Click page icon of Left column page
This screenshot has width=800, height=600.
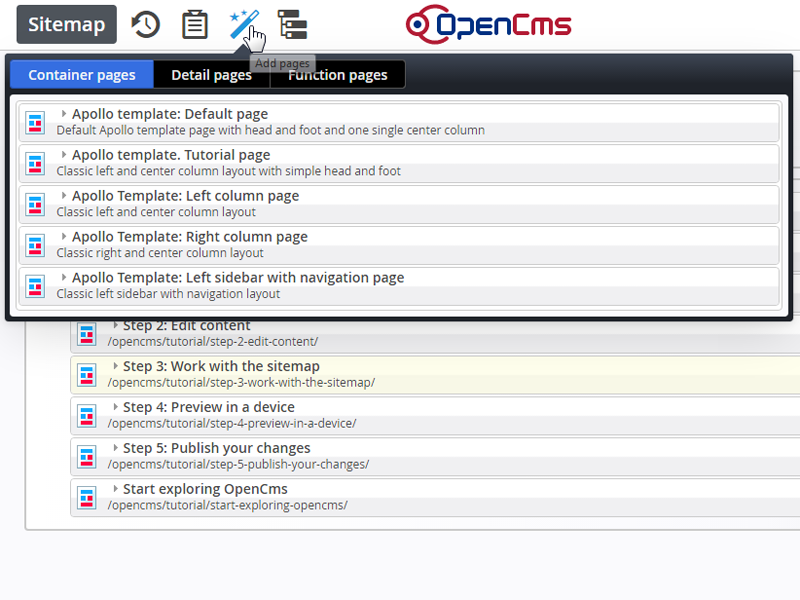[35, 204]
